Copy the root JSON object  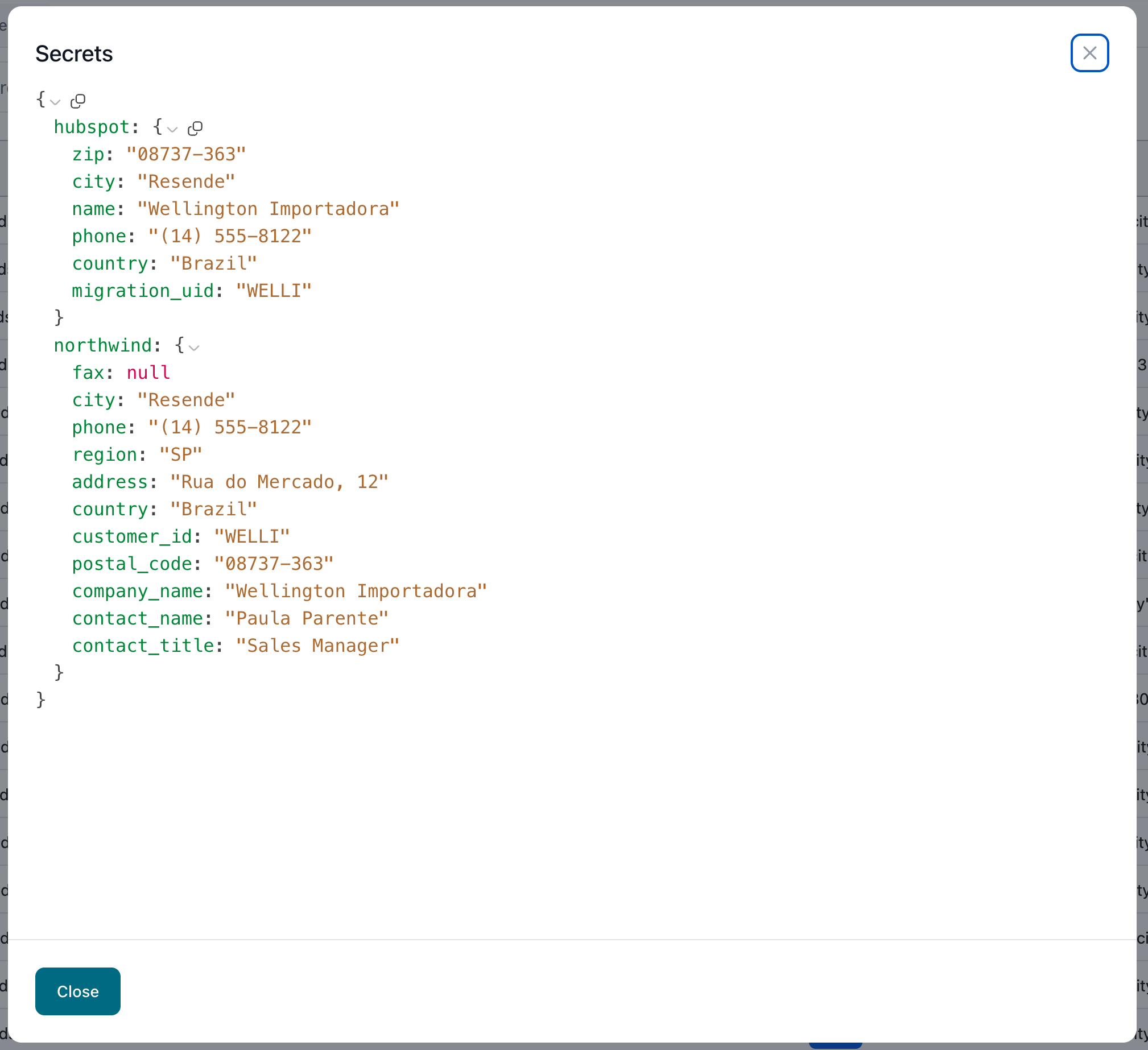click(78, 101)
